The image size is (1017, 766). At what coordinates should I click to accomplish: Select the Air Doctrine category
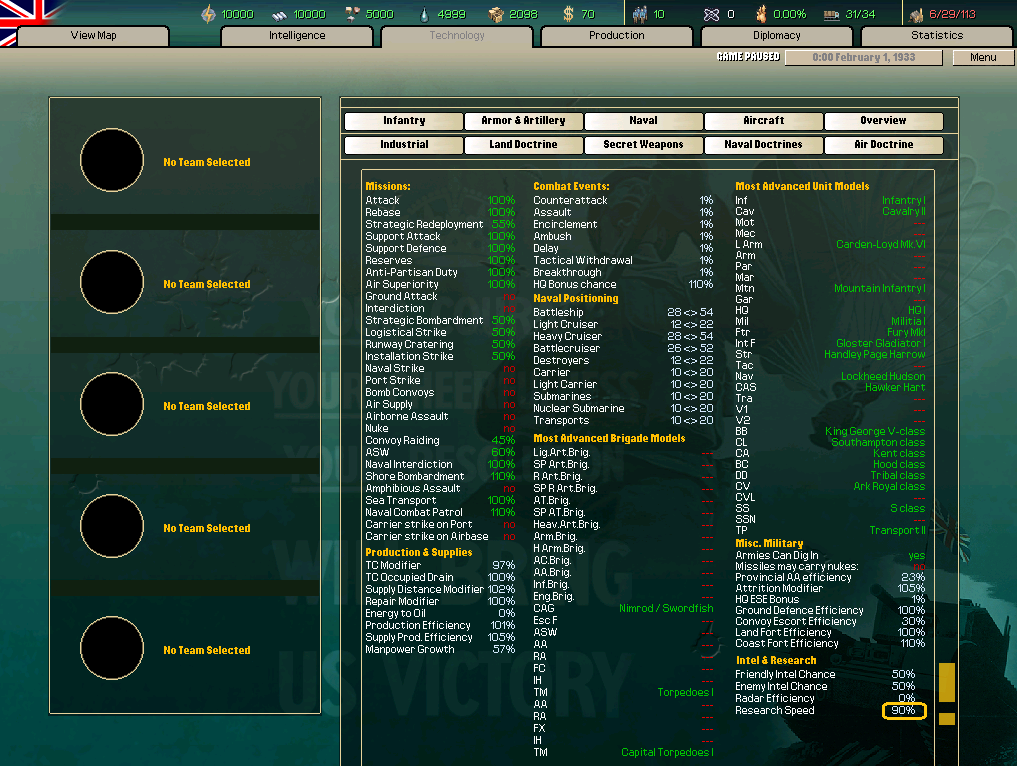[x=883, y=145]
